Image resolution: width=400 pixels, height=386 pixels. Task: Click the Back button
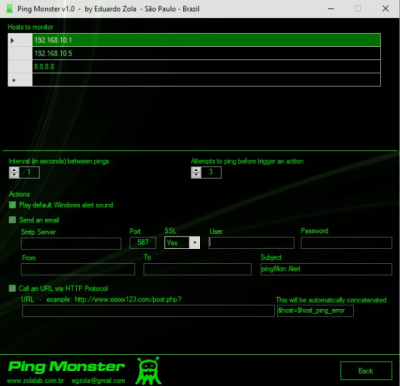pyautogui.click(x=366, y=371)
